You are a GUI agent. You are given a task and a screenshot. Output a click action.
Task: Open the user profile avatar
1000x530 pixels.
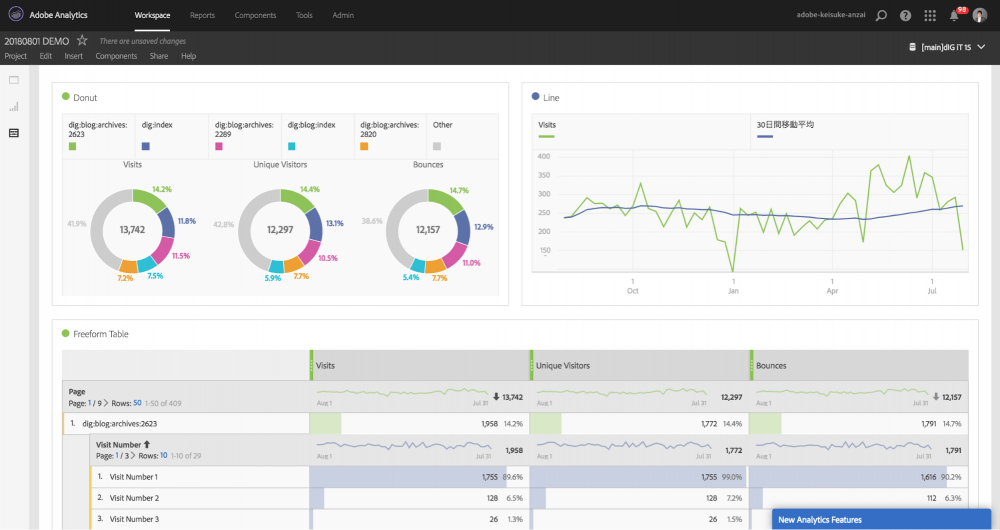[980, 15]
